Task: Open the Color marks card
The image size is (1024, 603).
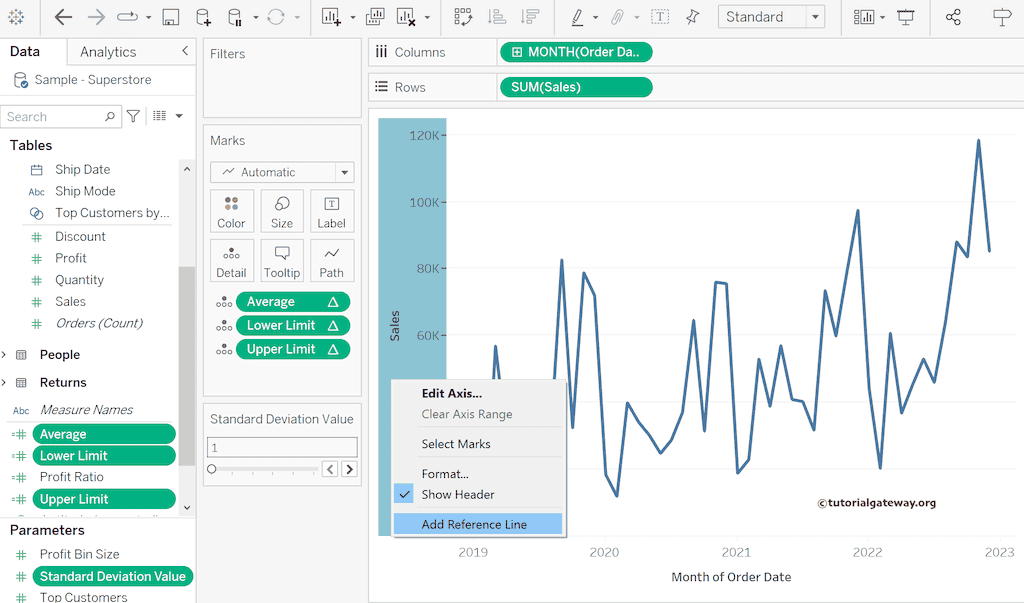Action: 231,211
